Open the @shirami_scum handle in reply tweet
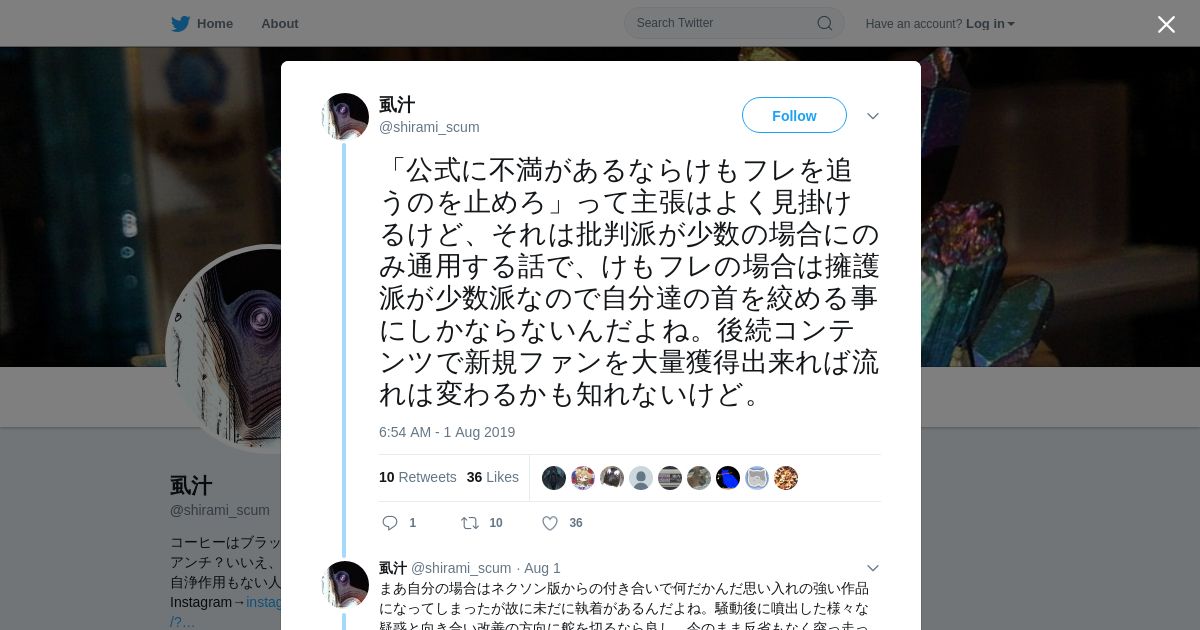 click(x=461, y=568)
